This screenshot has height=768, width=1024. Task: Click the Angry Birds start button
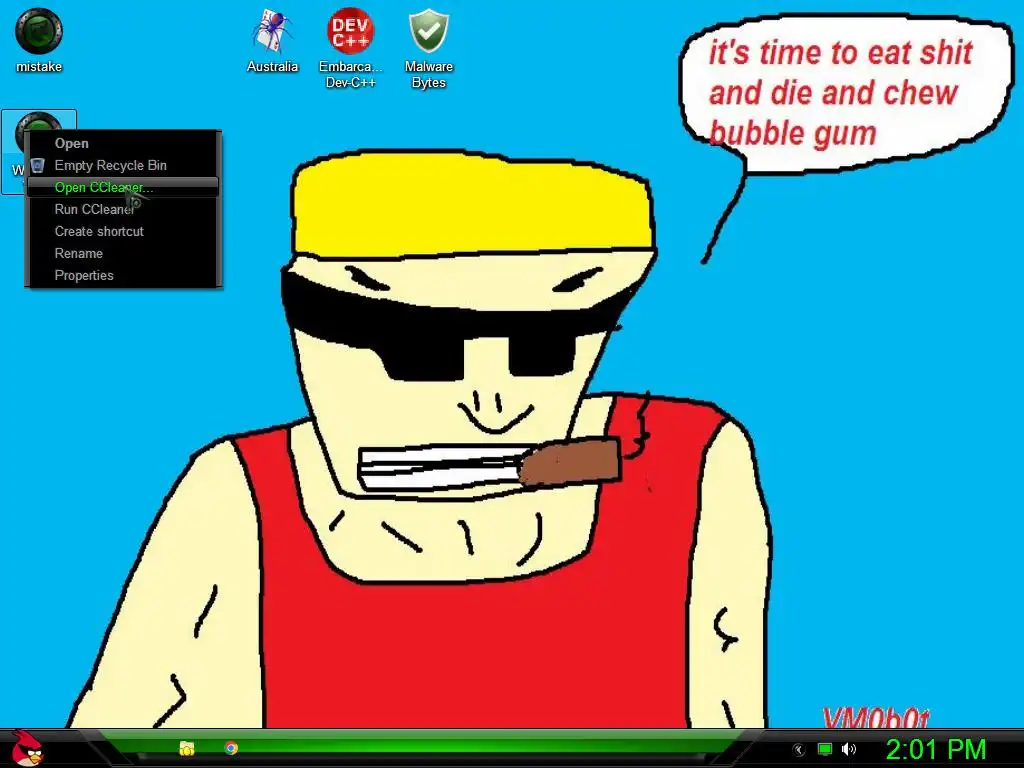[x=26, y=748]
